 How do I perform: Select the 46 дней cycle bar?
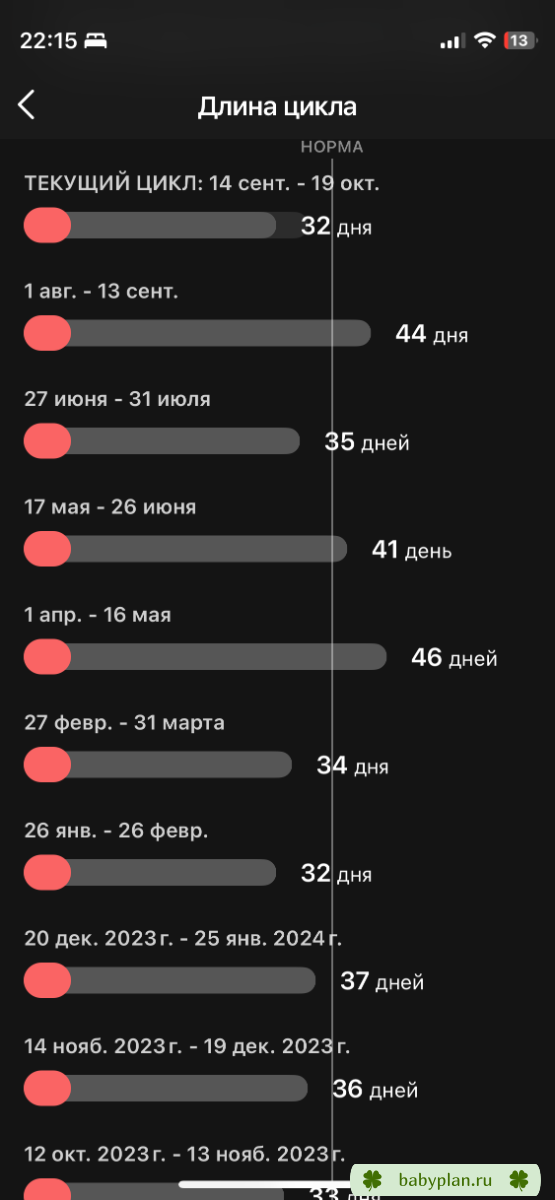click(205, 657)
